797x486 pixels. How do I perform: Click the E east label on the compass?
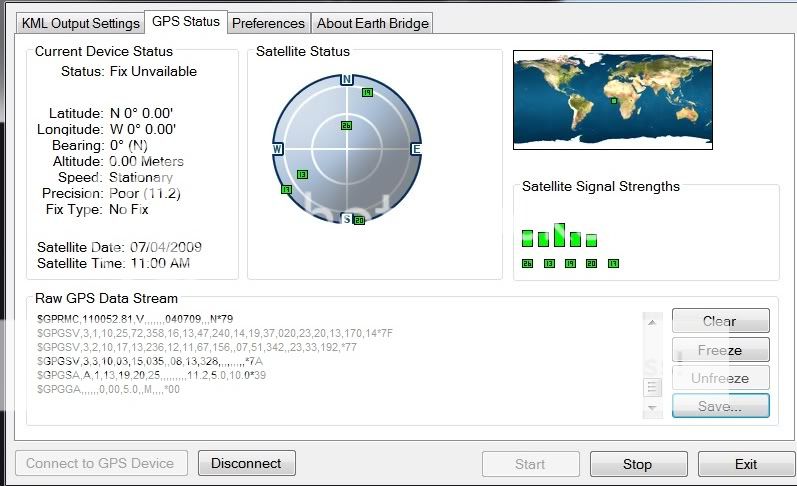point(416,149)
